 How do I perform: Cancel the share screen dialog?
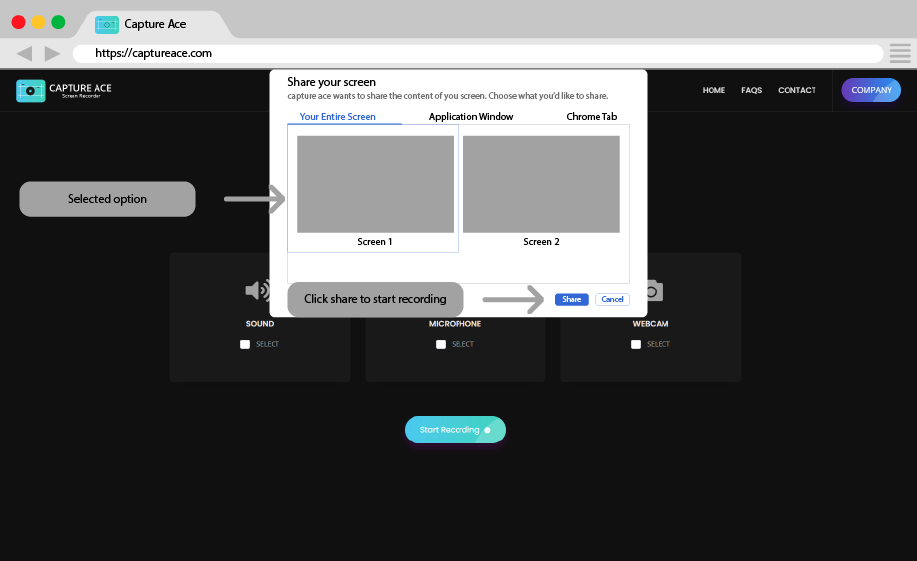coord(612,300)
